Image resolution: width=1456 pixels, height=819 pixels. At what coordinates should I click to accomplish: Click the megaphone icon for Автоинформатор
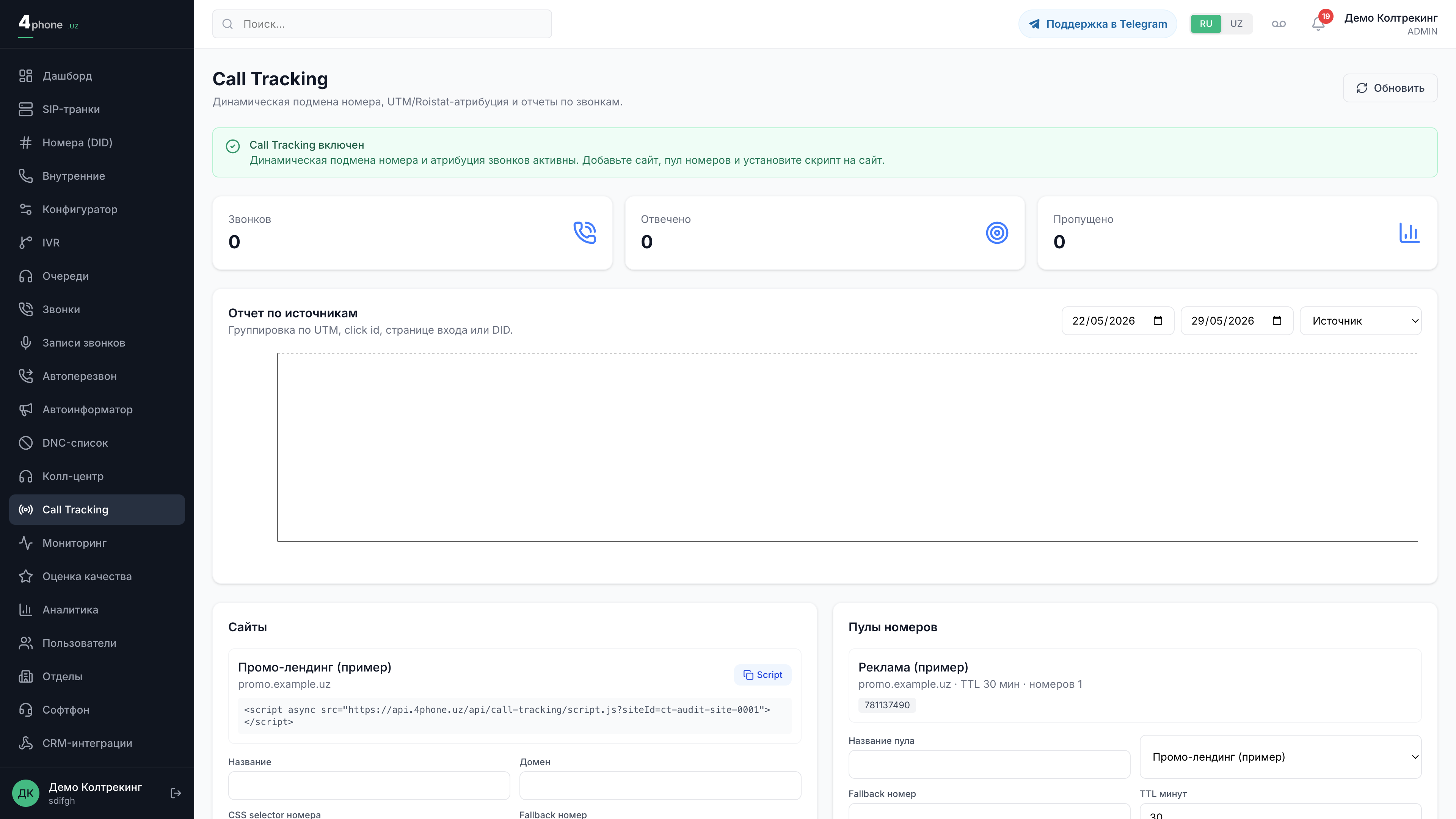click(x=25, y=409)
